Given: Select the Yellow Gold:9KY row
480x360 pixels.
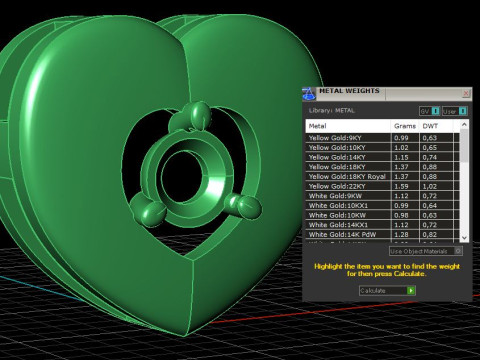Looking at the screenshot, I should [x=382, y=138].
